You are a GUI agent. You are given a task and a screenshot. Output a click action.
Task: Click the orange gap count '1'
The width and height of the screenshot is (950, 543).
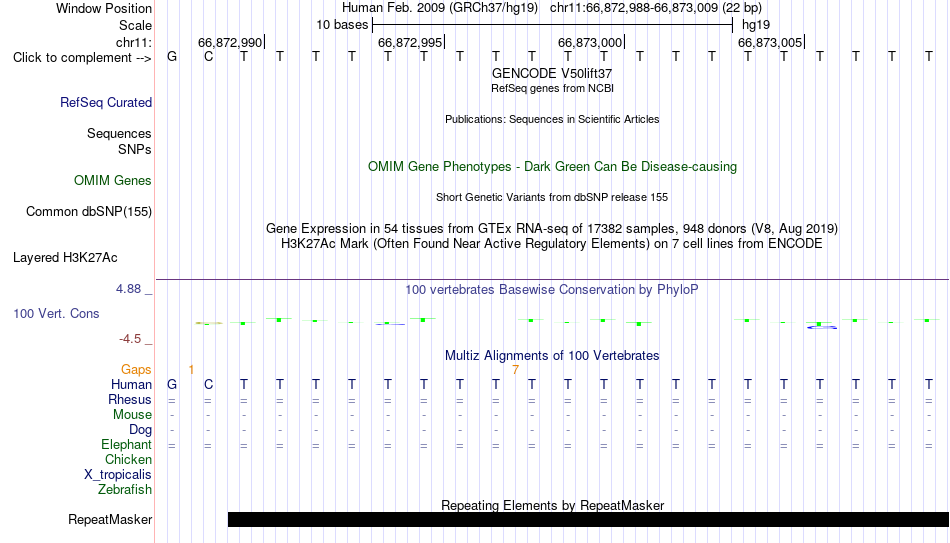tap(191, 370)
